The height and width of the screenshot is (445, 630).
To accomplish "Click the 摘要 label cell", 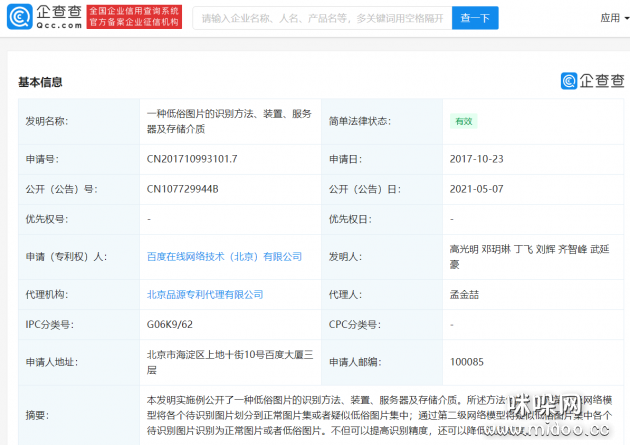I will (79, 415).
